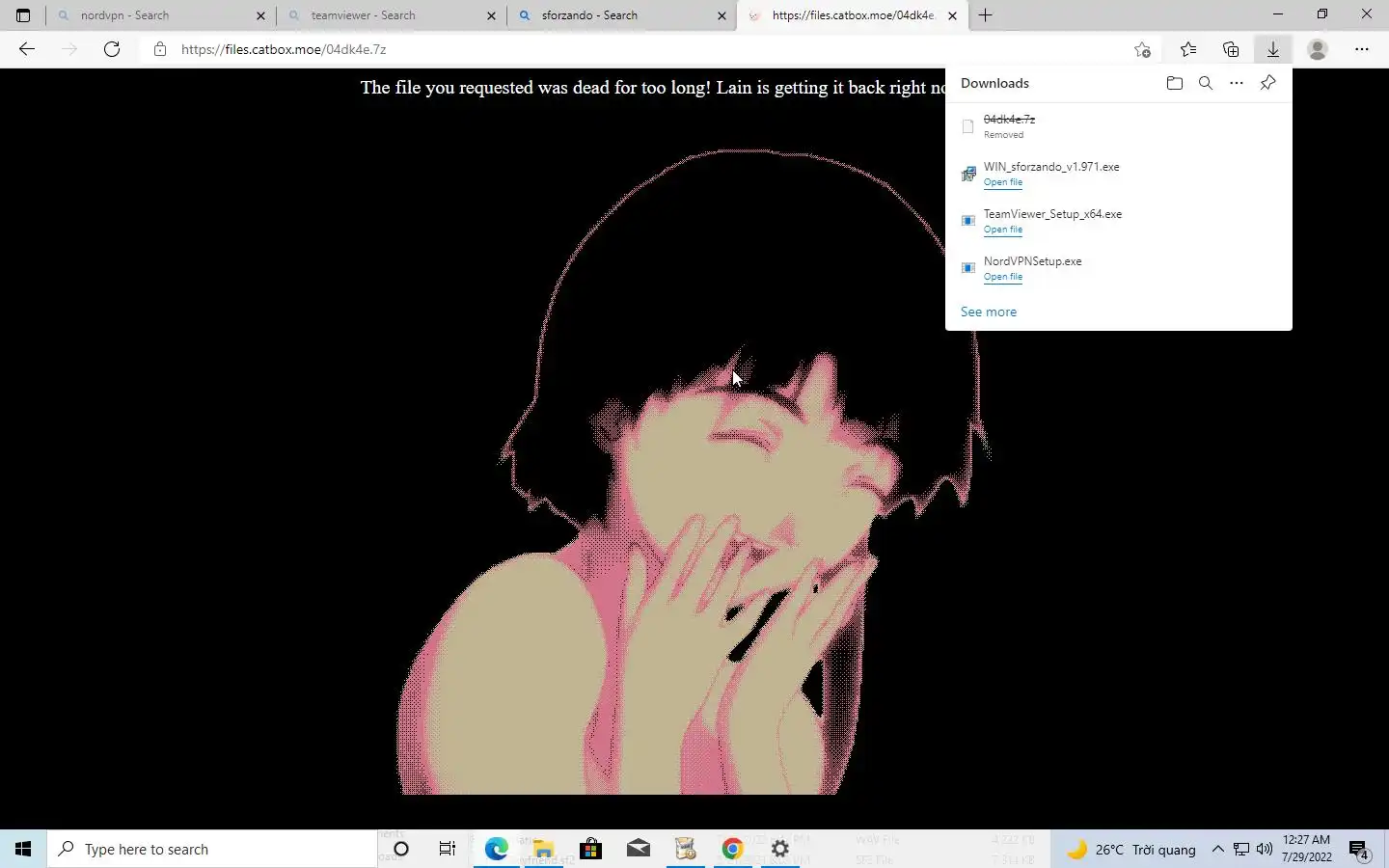Open the downloads folder
Viewport: 1389px width, 868px height.
(x=1174, y=83)
